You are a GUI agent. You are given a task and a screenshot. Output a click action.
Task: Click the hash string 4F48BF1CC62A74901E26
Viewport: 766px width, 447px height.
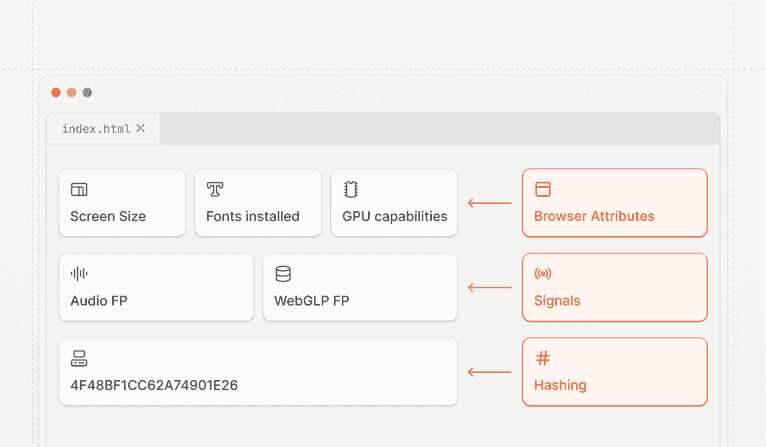tap(154, 385)
